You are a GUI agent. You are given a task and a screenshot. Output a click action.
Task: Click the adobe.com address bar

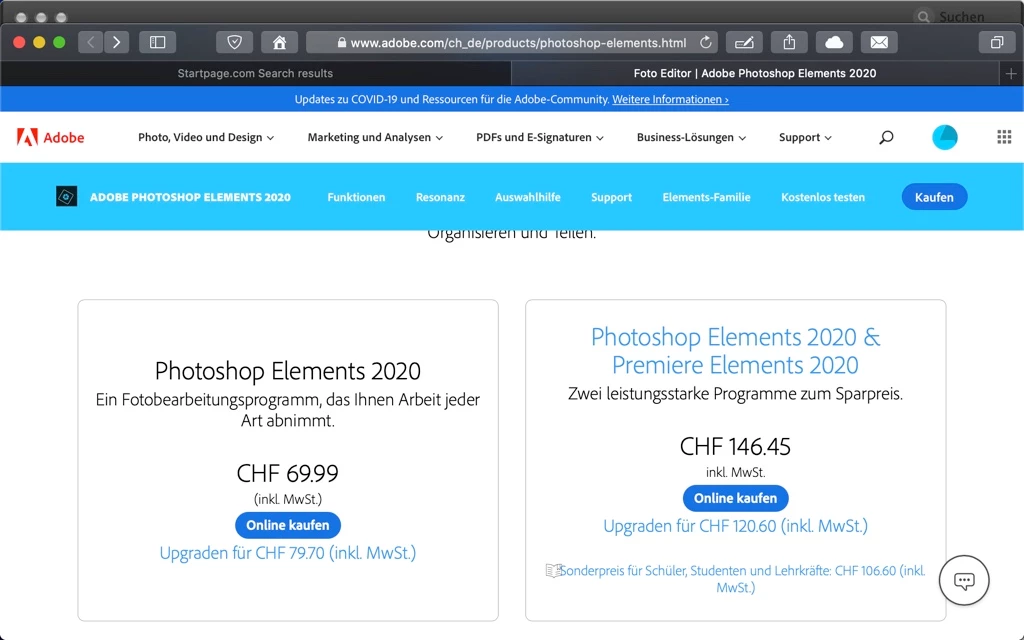click(512, 42)
